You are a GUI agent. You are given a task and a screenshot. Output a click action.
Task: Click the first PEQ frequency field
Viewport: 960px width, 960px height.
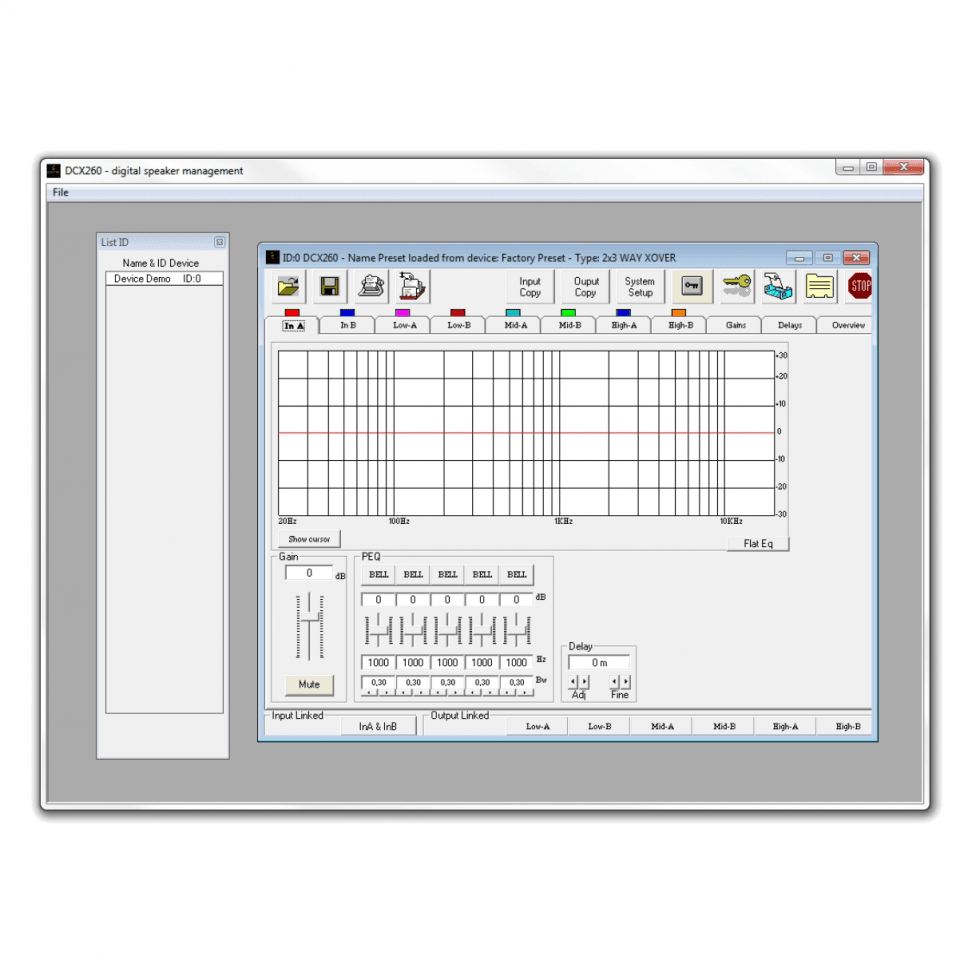(378, 662)
